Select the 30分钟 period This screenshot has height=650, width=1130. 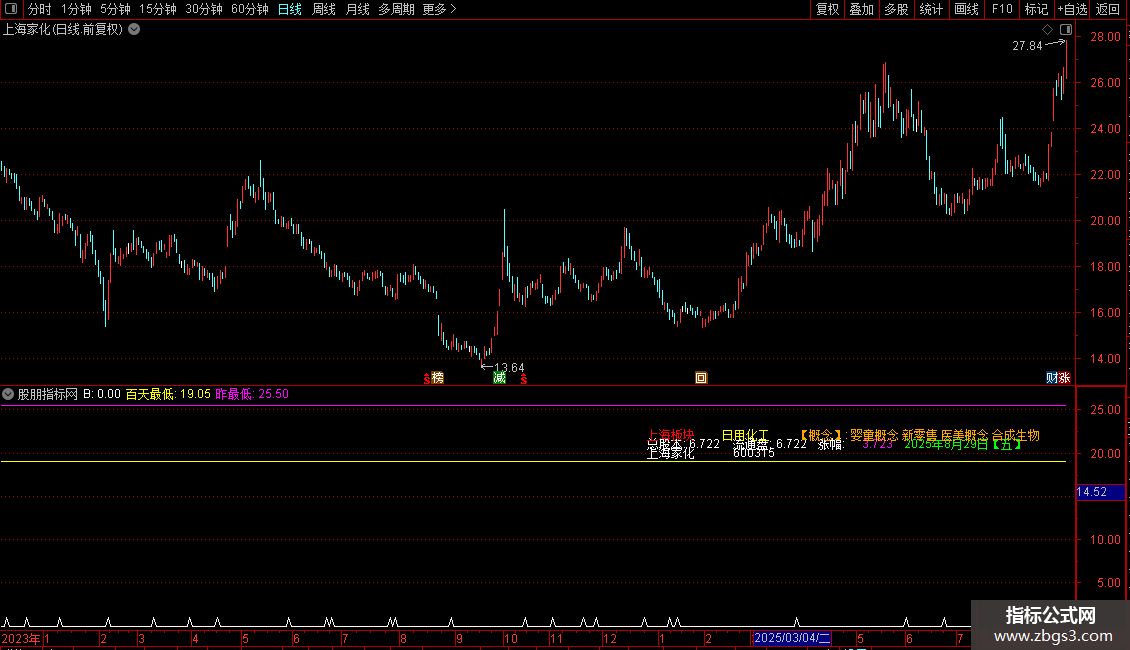(203, 9)
